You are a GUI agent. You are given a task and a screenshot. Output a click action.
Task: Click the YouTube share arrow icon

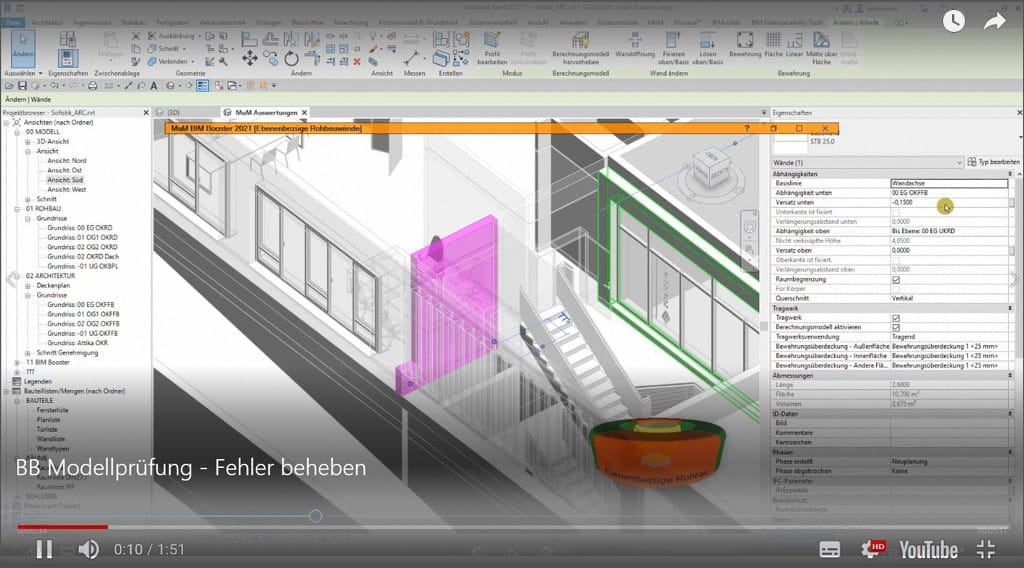click(993, 21)
